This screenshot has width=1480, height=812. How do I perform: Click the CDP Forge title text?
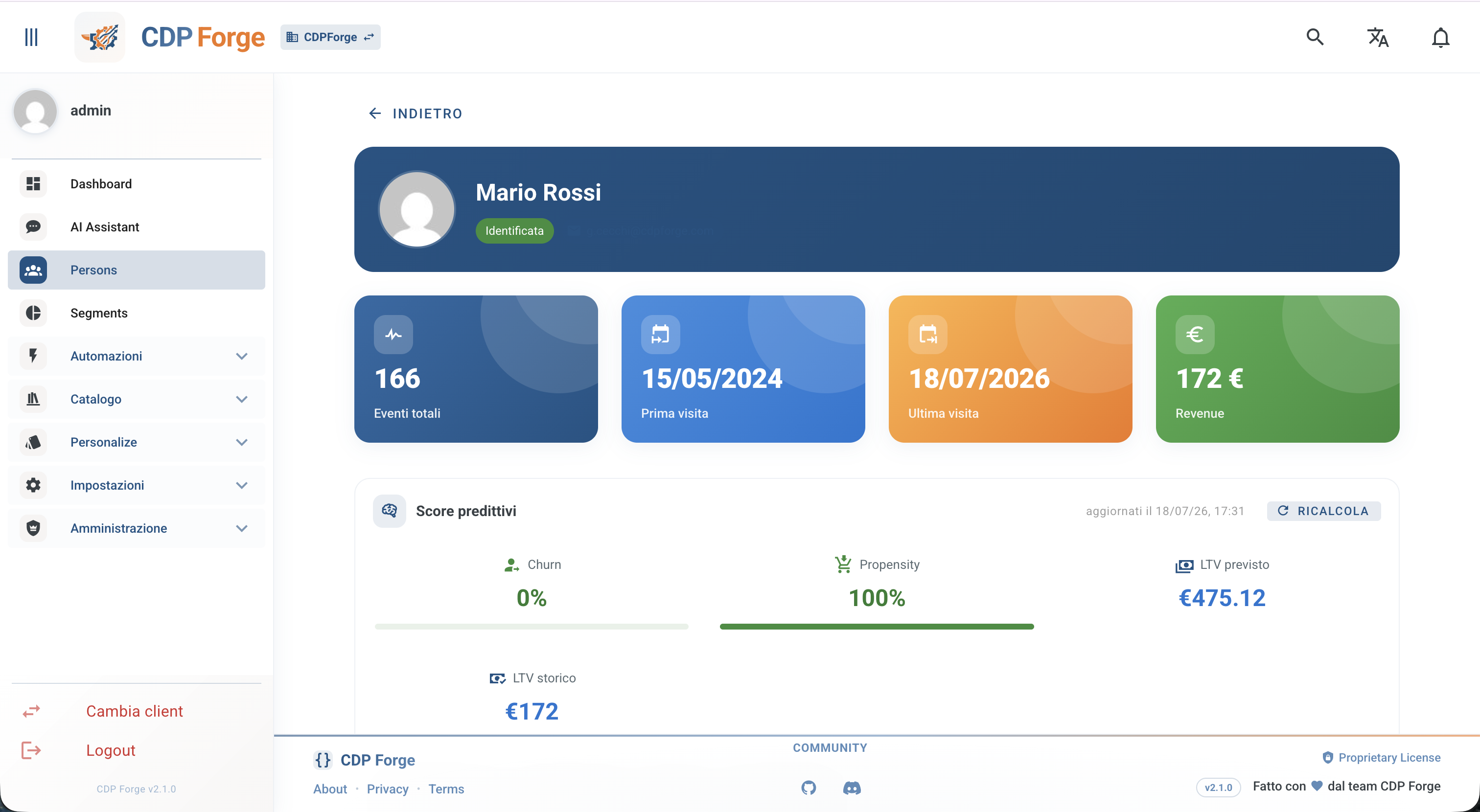pyautogui.click(x=203, y=37)
